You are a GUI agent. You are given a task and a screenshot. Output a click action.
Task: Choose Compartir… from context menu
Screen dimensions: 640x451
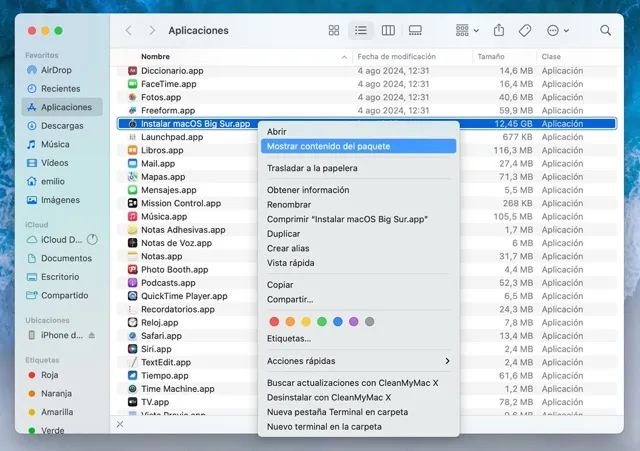click(x=358, y=299)
